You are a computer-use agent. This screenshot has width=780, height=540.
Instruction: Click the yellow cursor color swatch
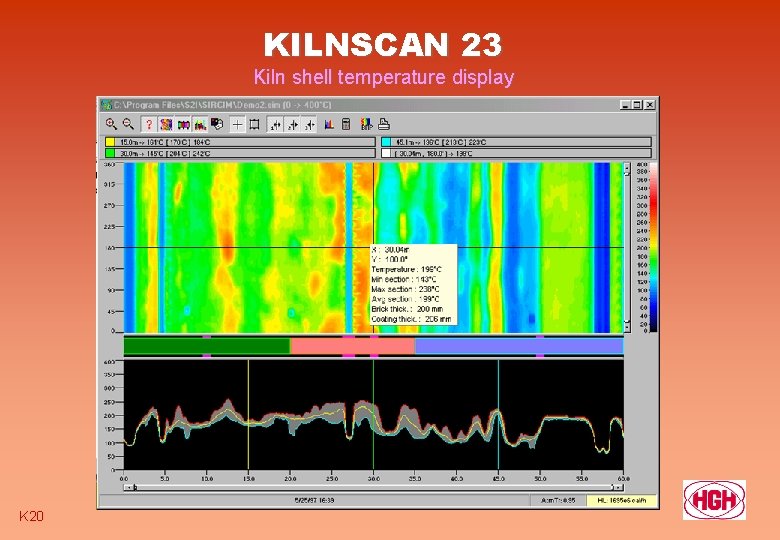coord(110,142)
